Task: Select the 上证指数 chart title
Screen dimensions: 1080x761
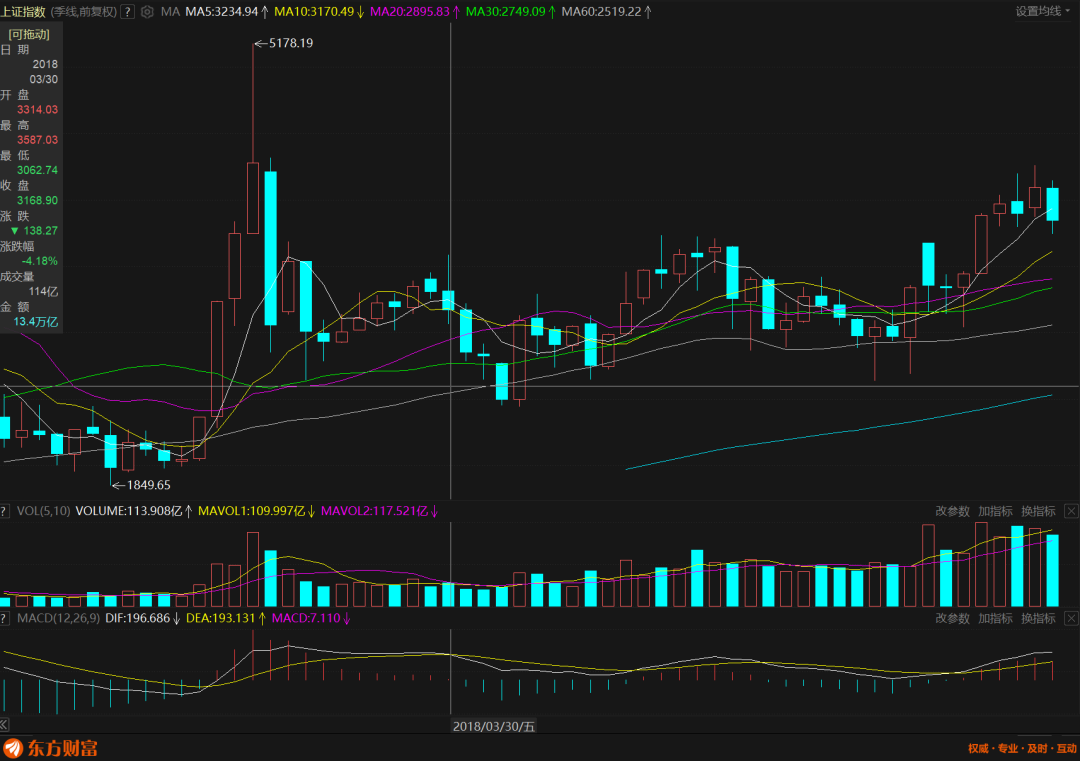Action: point(23,12)
